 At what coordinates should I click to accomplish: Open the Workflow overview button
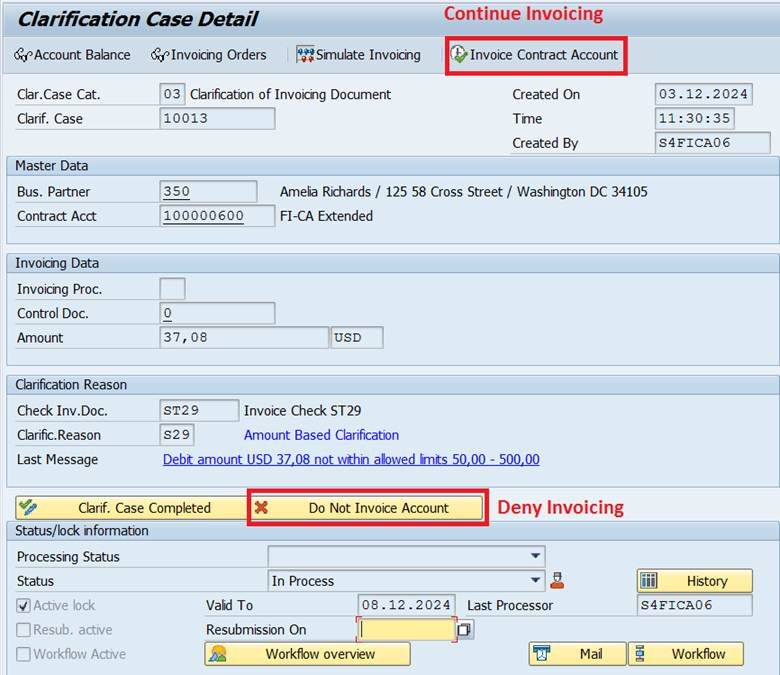click(308, 654)
